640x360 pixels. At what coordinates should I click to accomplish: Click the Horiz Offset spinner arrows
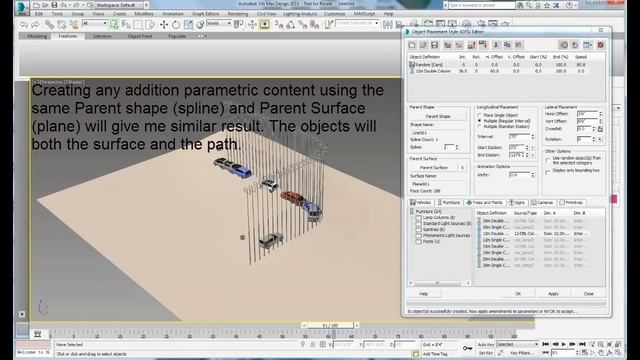pos(600,114)
